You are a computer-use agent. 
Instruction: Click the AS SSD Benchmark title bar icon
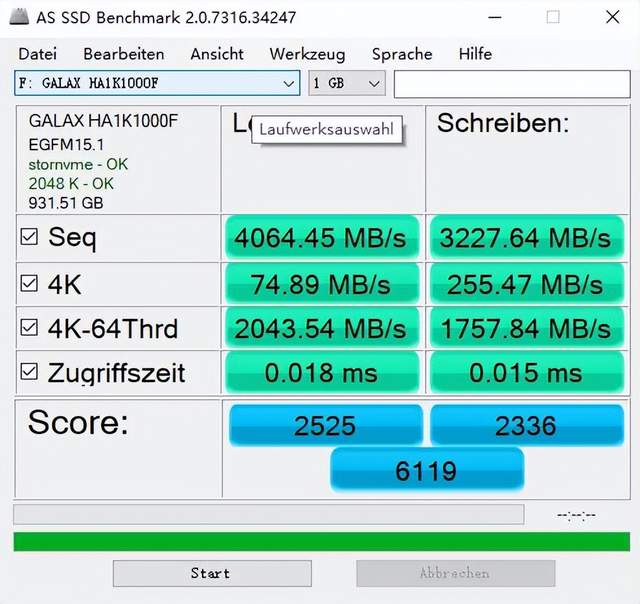click(19, 17)
